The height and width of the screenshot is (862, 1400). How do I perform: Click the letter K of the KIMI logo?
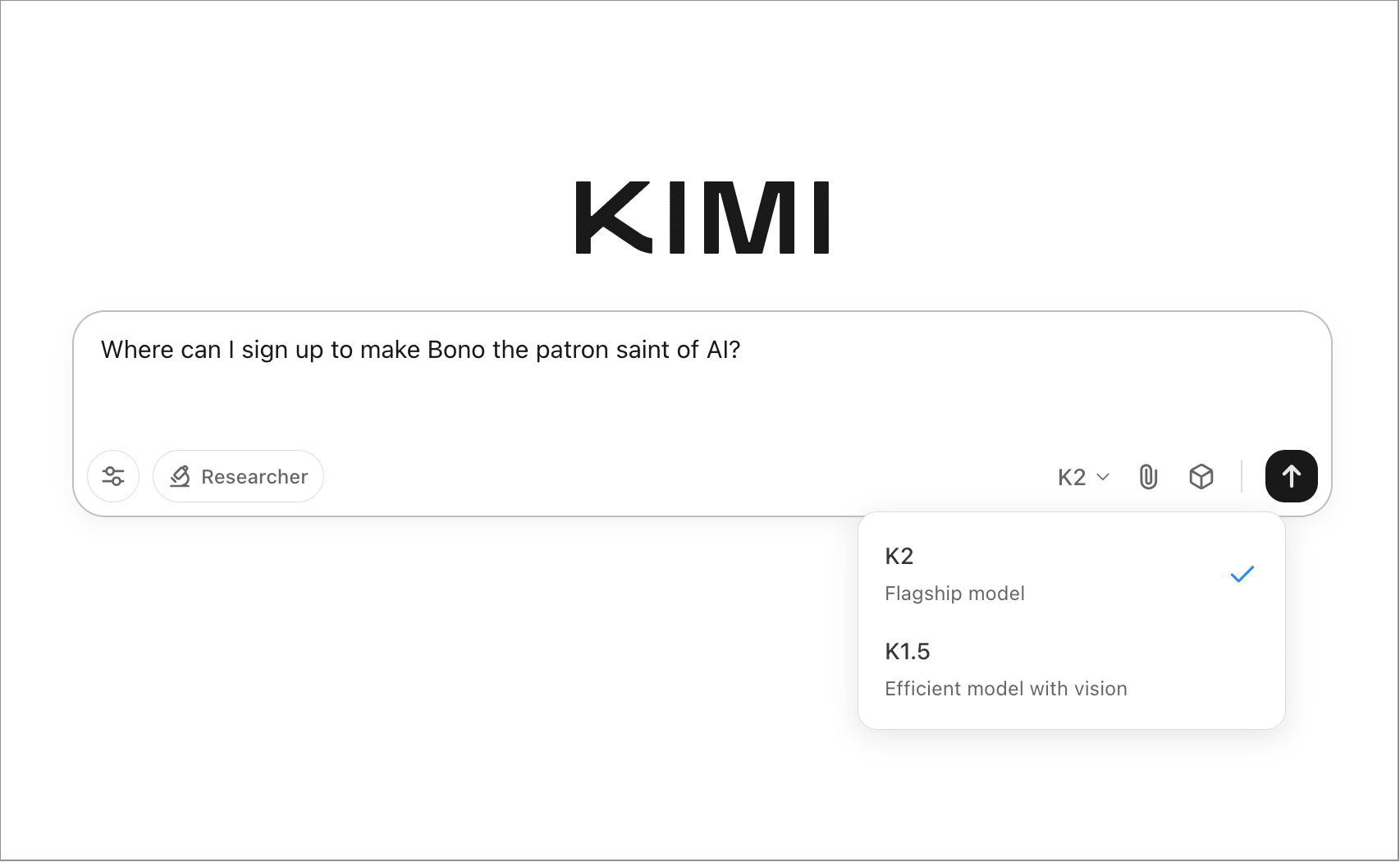613,218
